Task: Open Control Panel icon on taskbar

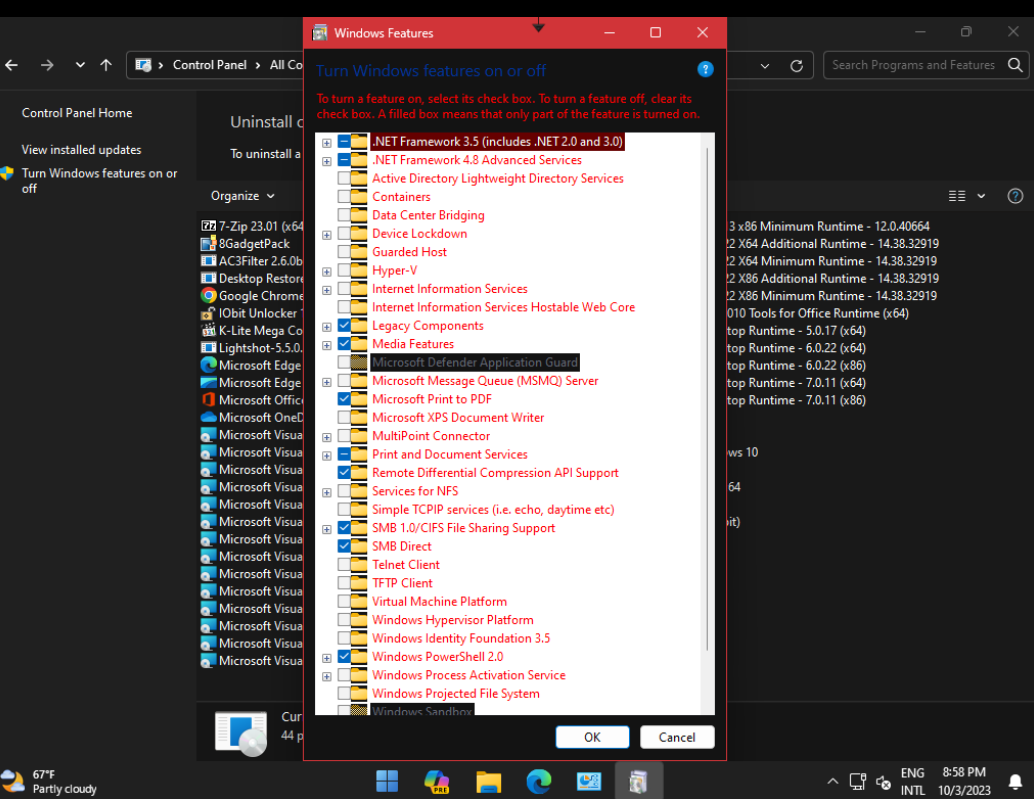Action: (588, 781)
